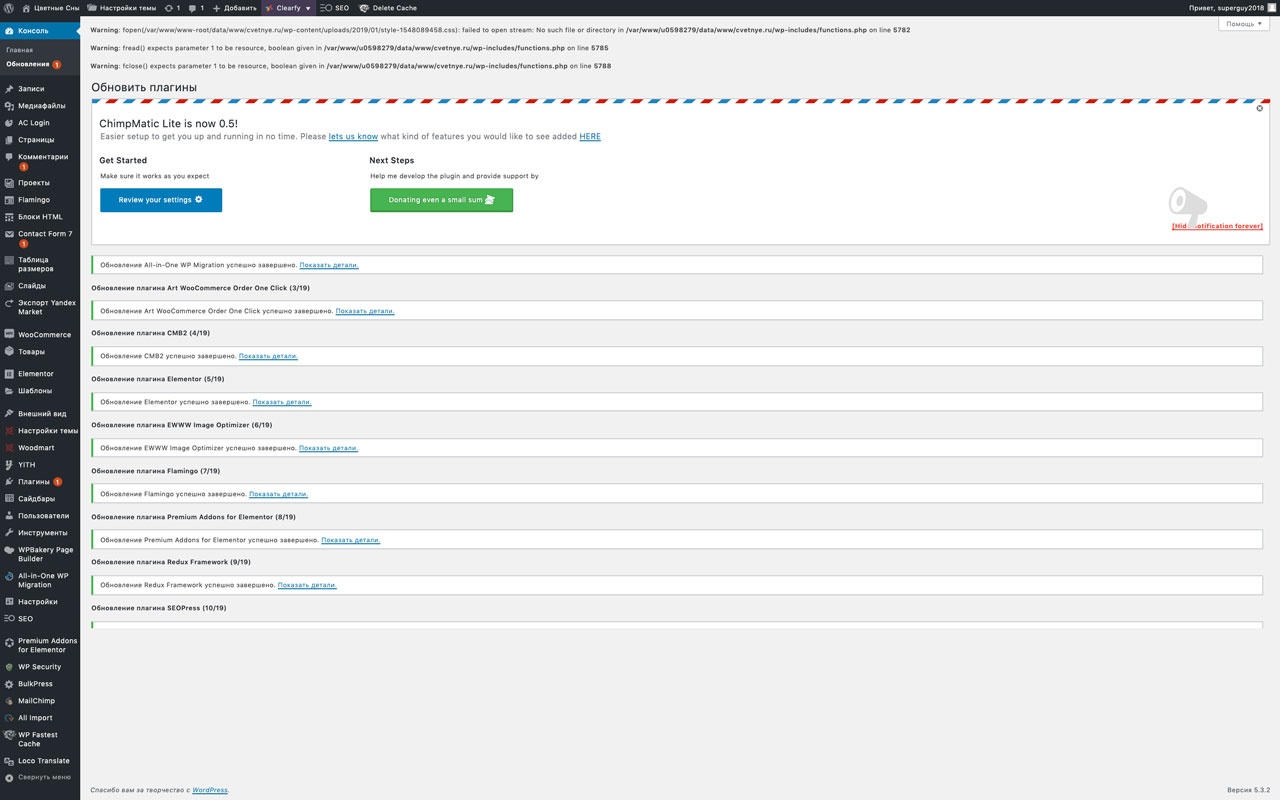Open the Консоль sidebar menu
The image size is (1280, 800).
point(40,31)
